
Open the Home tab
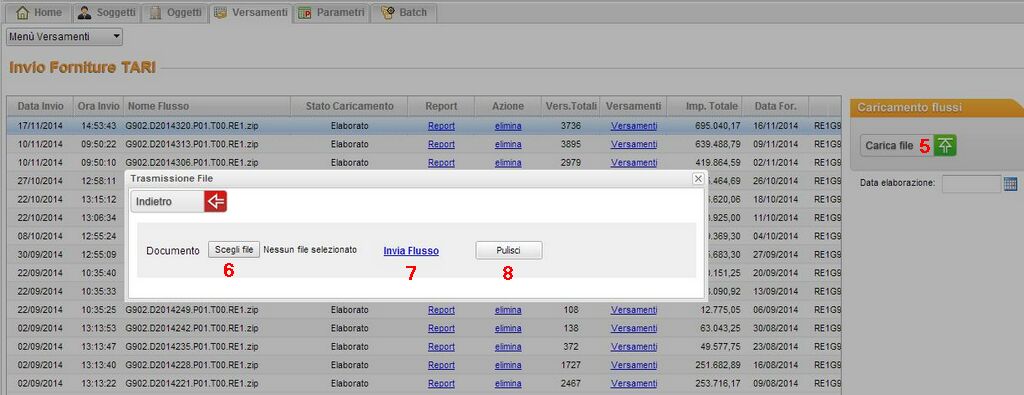pos(39,12)
